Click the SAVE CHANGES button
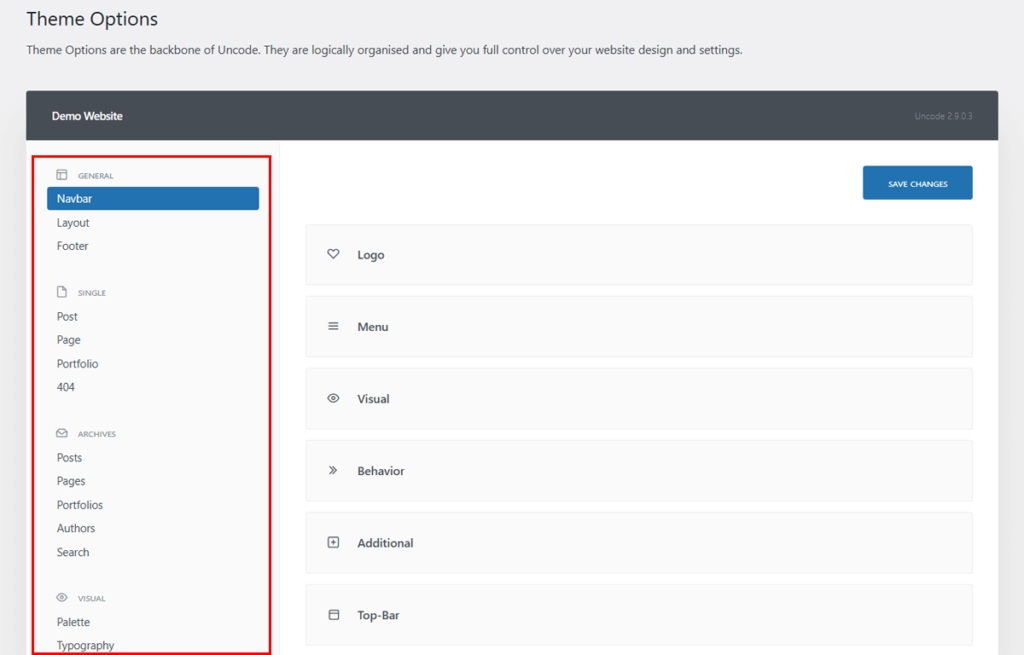The height and width of the screenshot is (655, 1024). coord(917,182)
